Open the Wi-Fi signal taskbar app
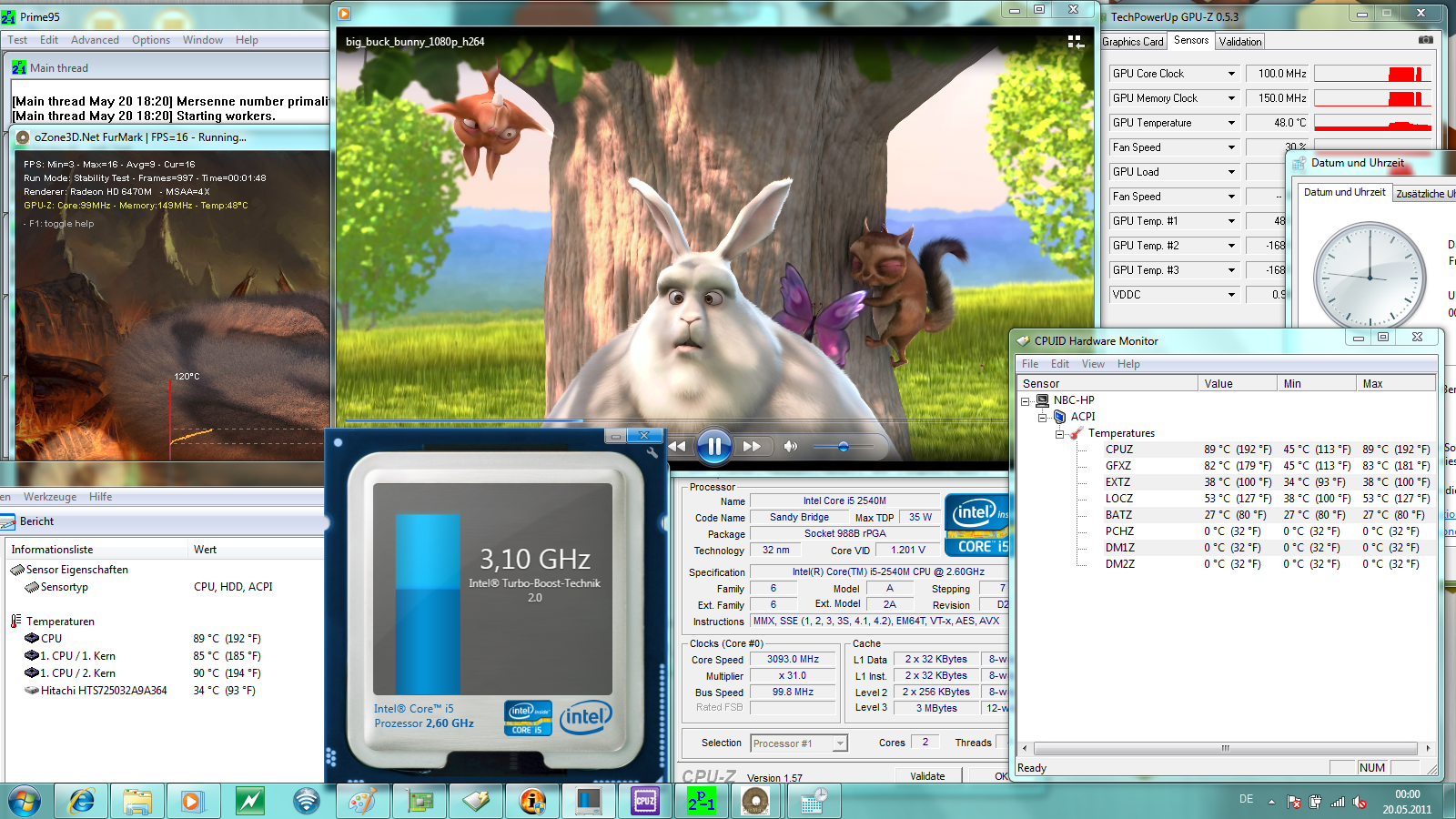The height and width of the screenshot is (819, 1456). 307,802
